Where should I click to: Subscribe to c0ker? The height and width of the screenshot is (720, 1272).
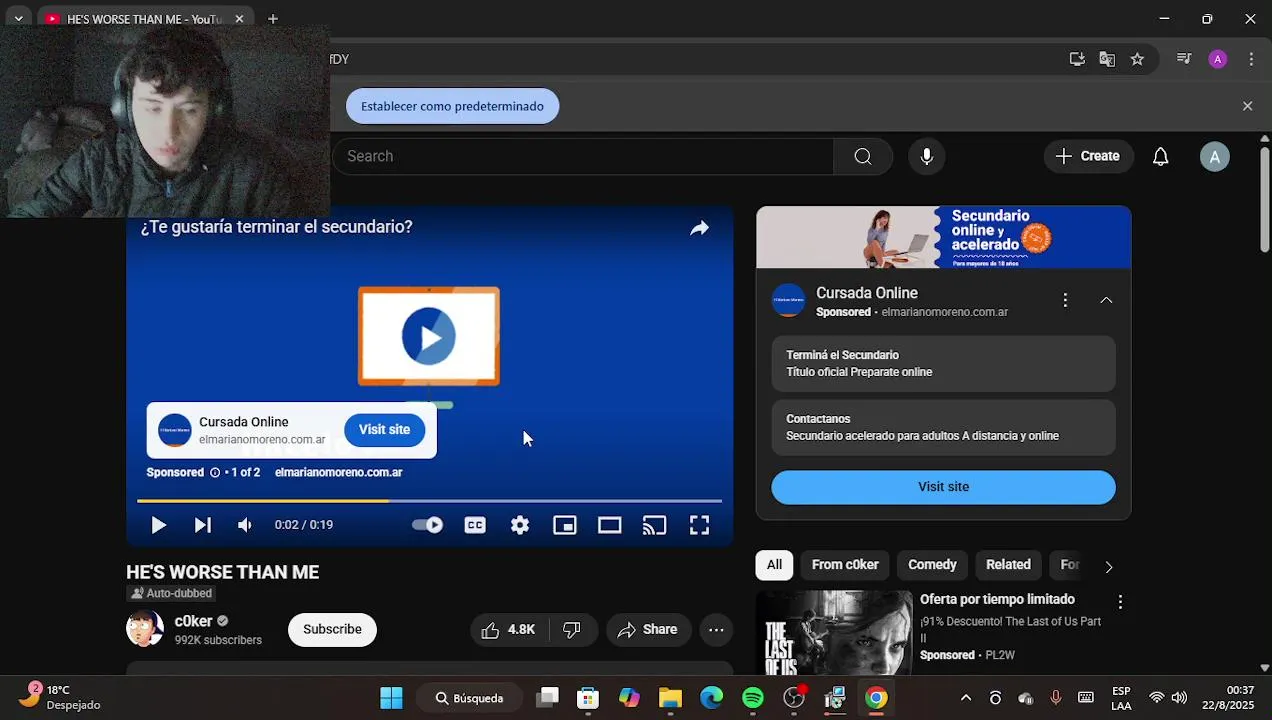[332, 630]
